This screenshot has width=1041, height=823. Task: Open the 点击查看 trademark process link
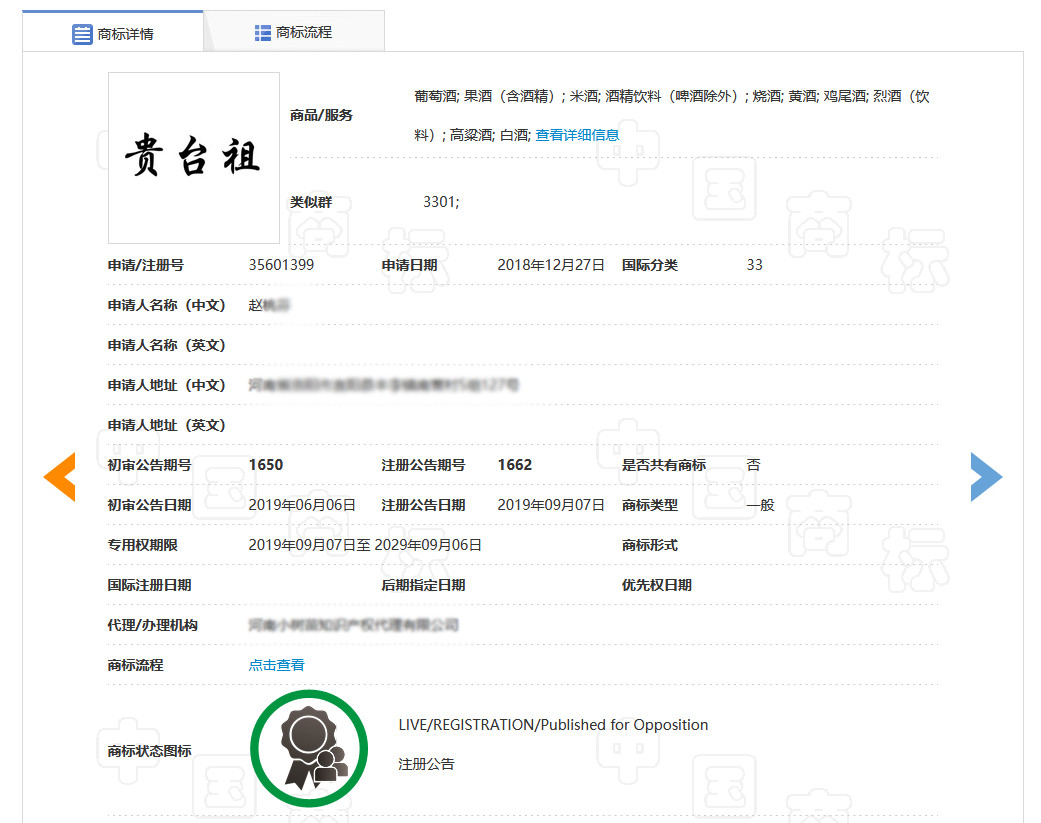[276, 665]
